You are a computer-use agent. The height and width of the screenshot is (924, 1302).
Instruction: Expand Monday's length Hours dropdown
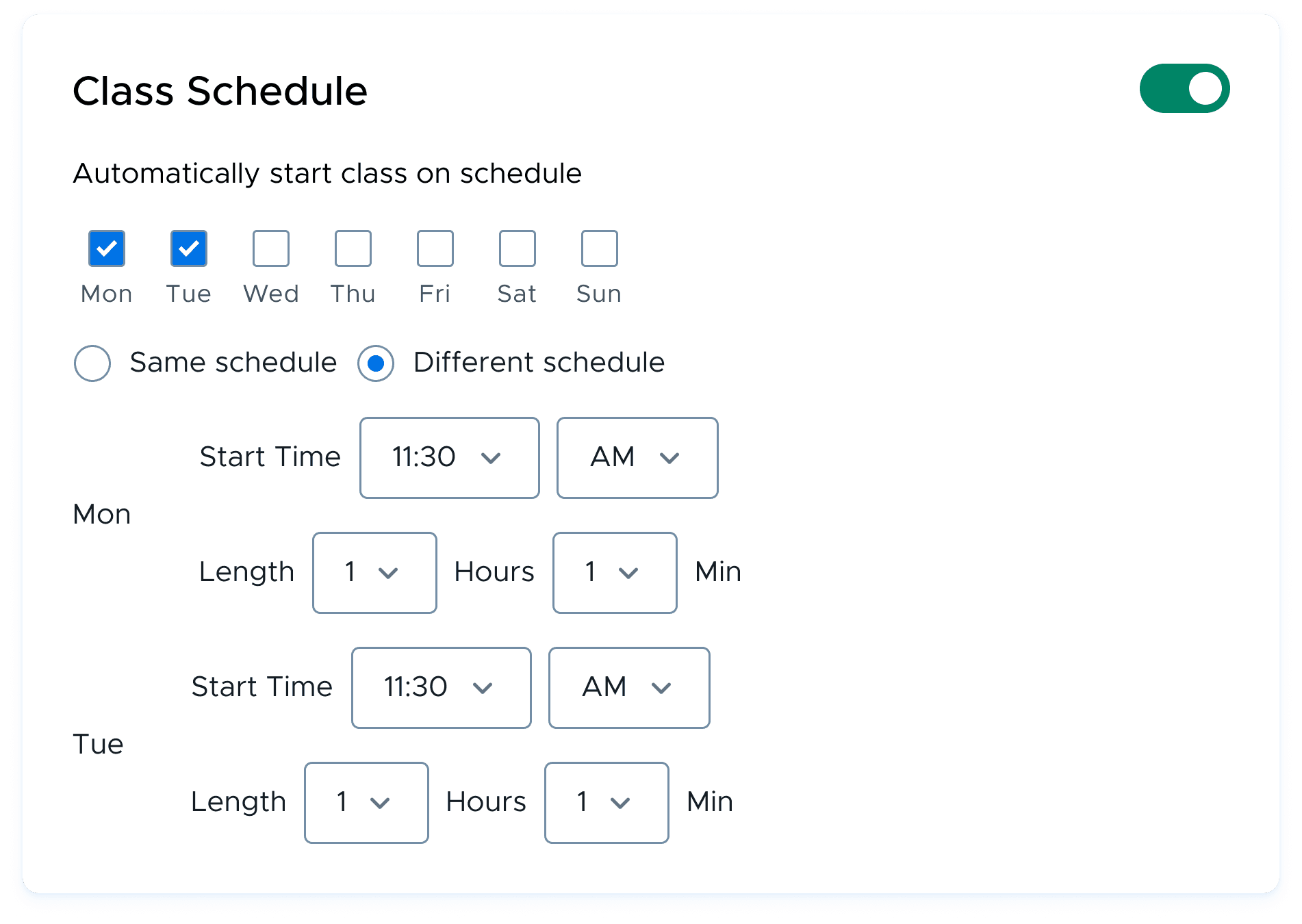click(x=374, y=573)
